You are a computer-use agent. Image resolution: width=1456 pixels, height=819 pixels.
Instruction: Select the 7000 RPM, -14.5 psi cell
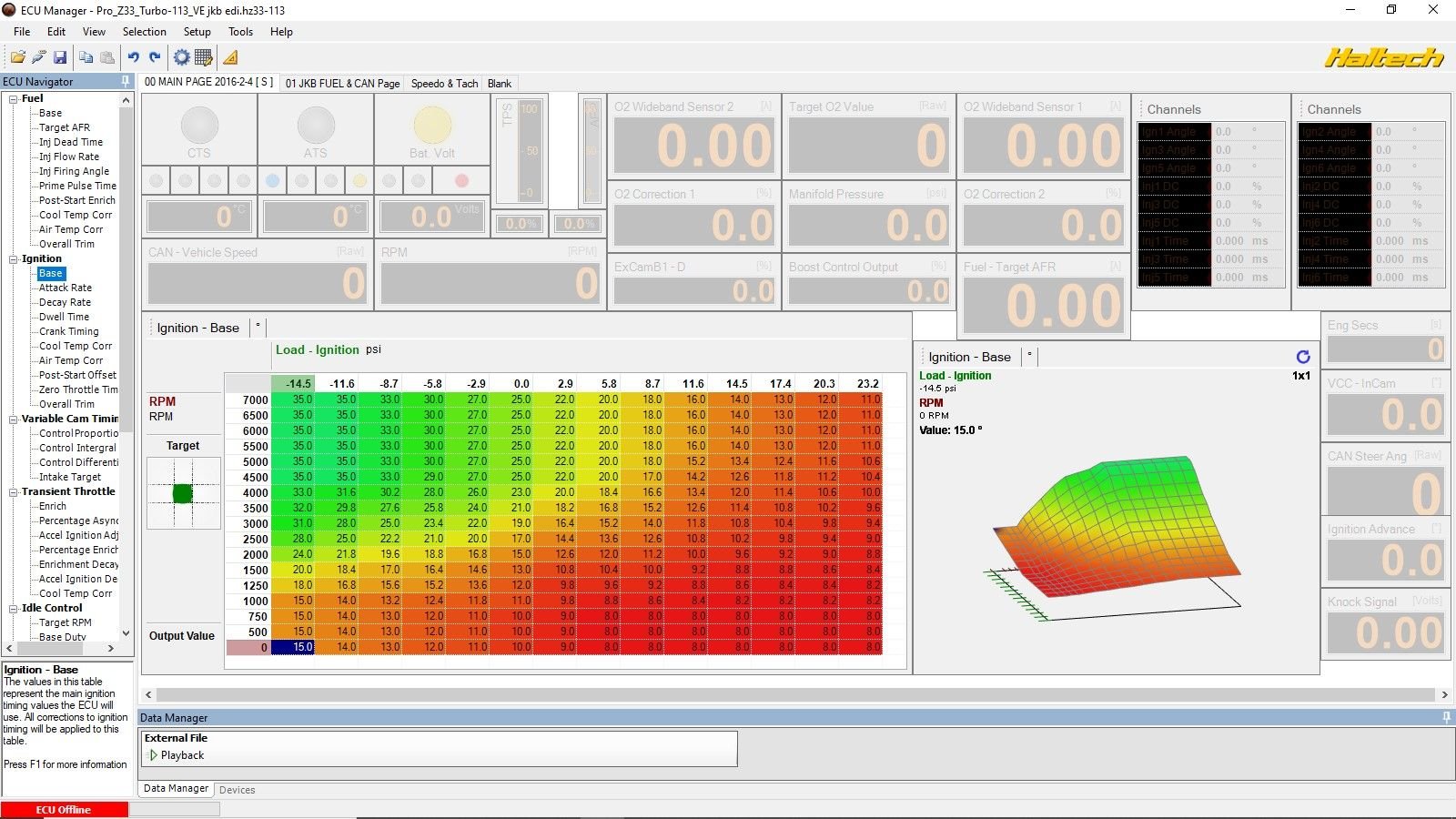tap(293, 399)
